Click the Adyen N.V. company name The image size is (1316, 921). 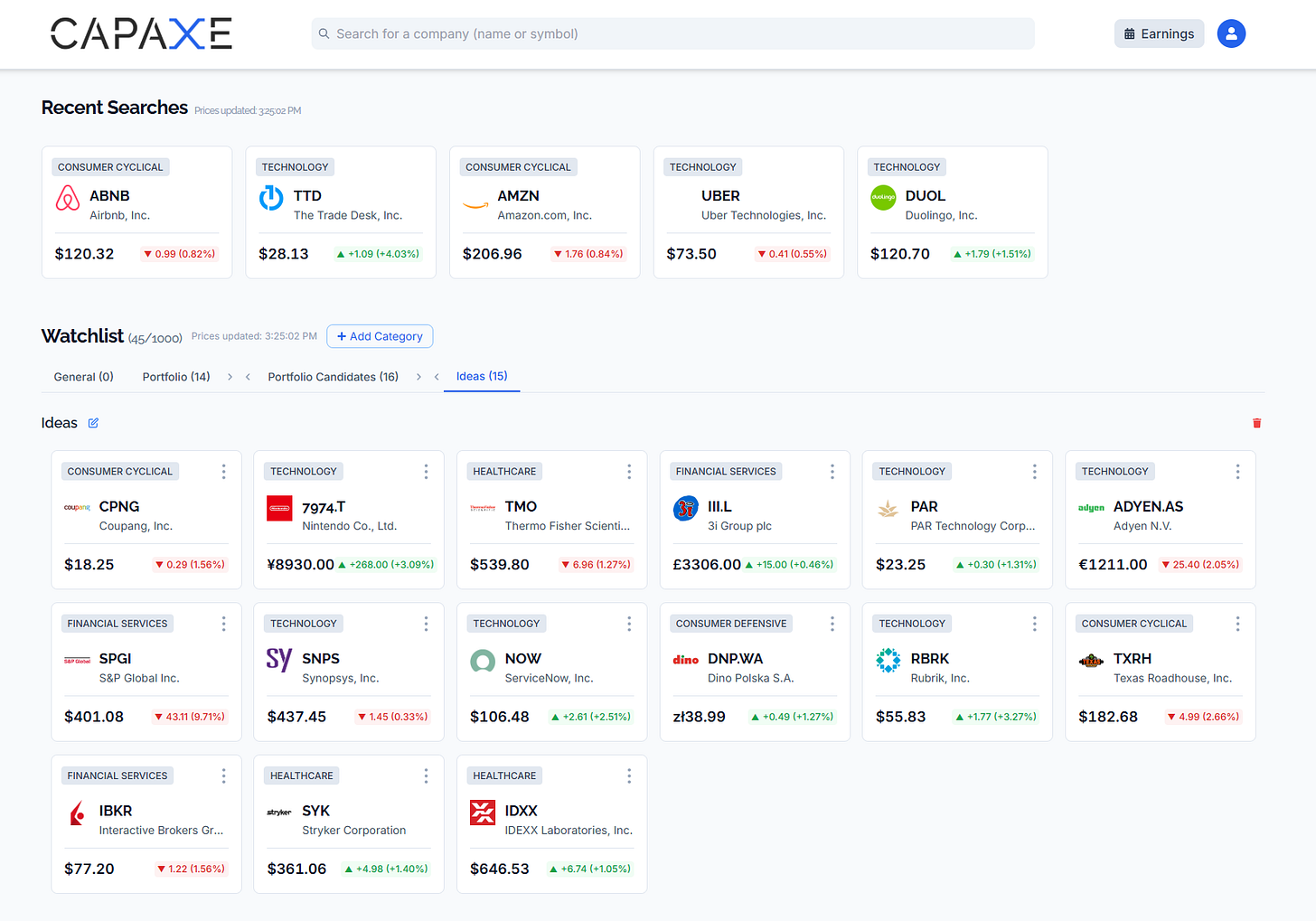(1142, 526)
